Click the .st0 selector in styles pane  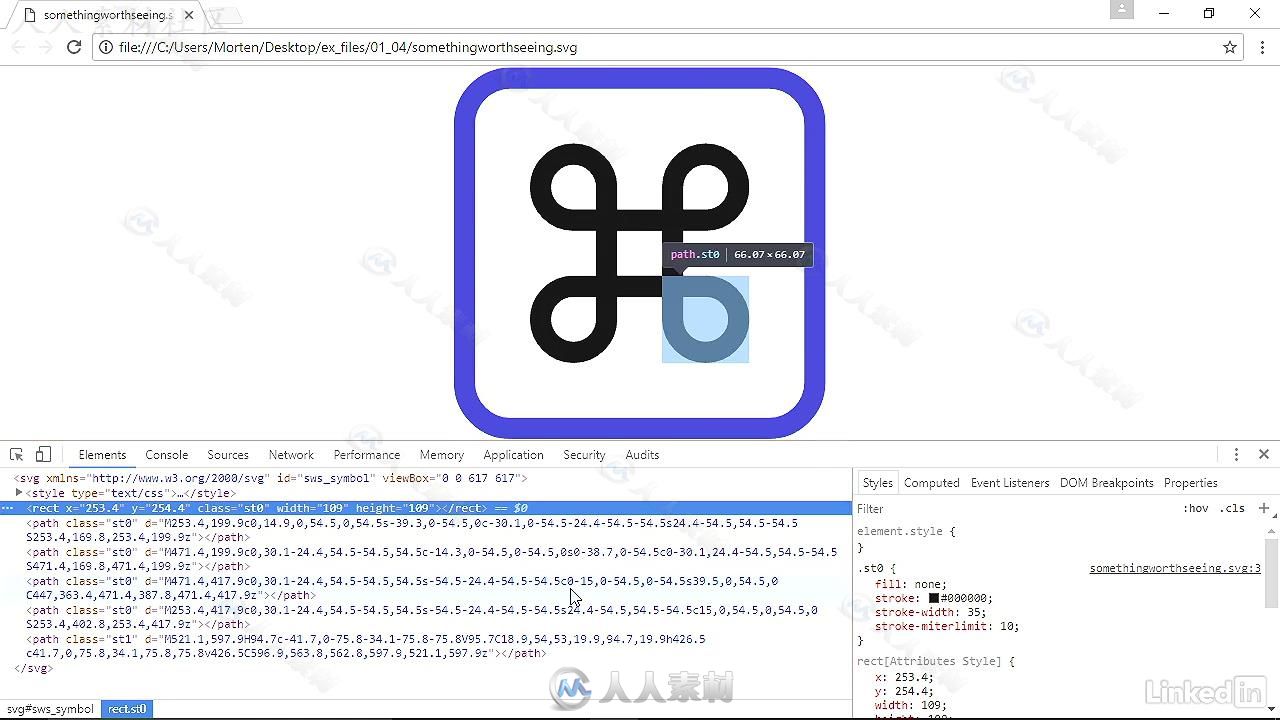coord(869,568)
